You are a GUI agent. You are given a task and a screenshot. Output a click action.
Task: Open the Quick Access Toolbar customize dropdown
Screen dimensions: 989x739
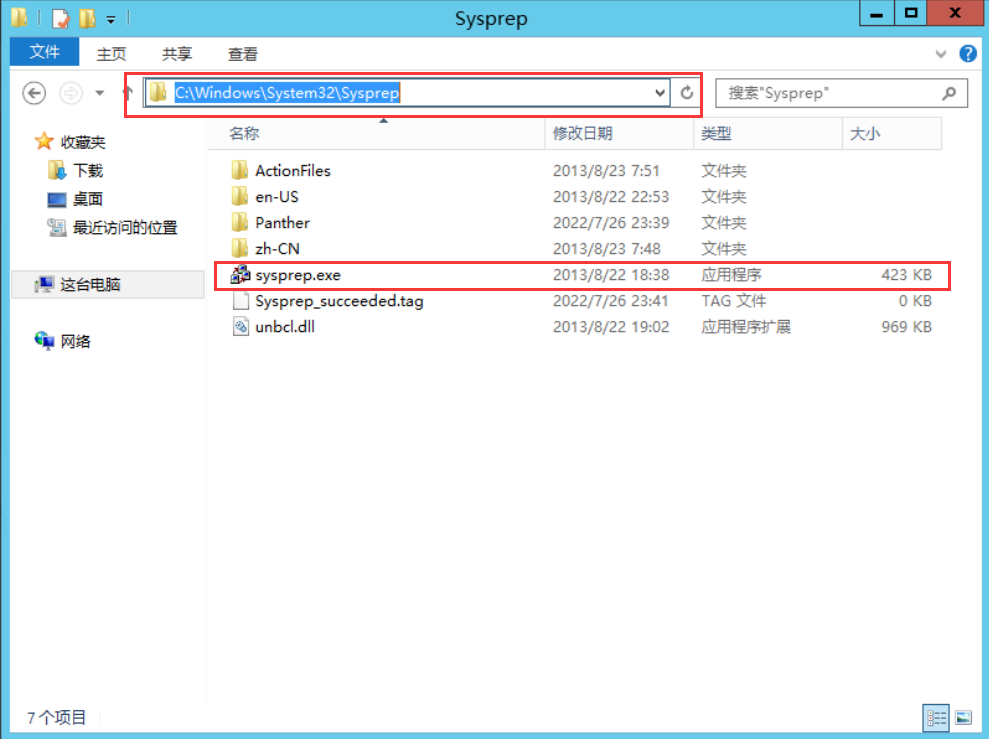pos(111,20)
